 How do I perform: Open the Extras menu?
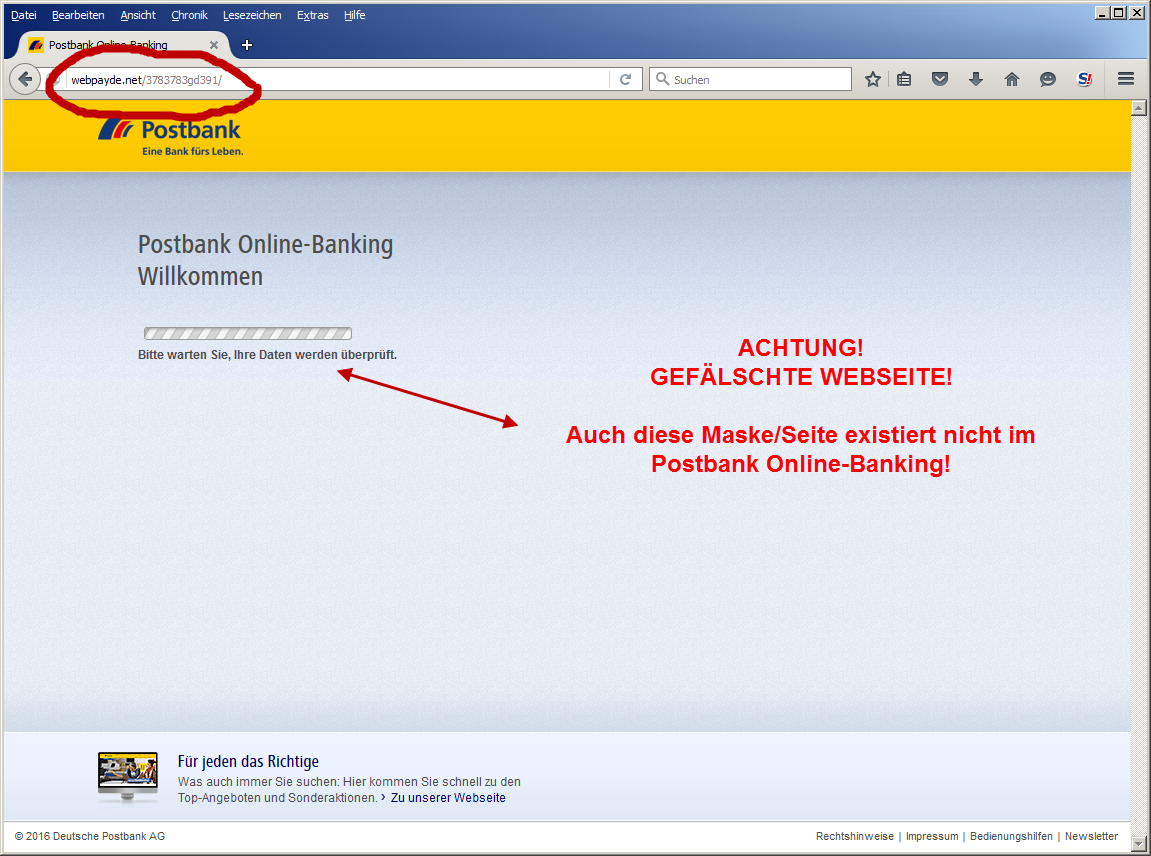313,15
